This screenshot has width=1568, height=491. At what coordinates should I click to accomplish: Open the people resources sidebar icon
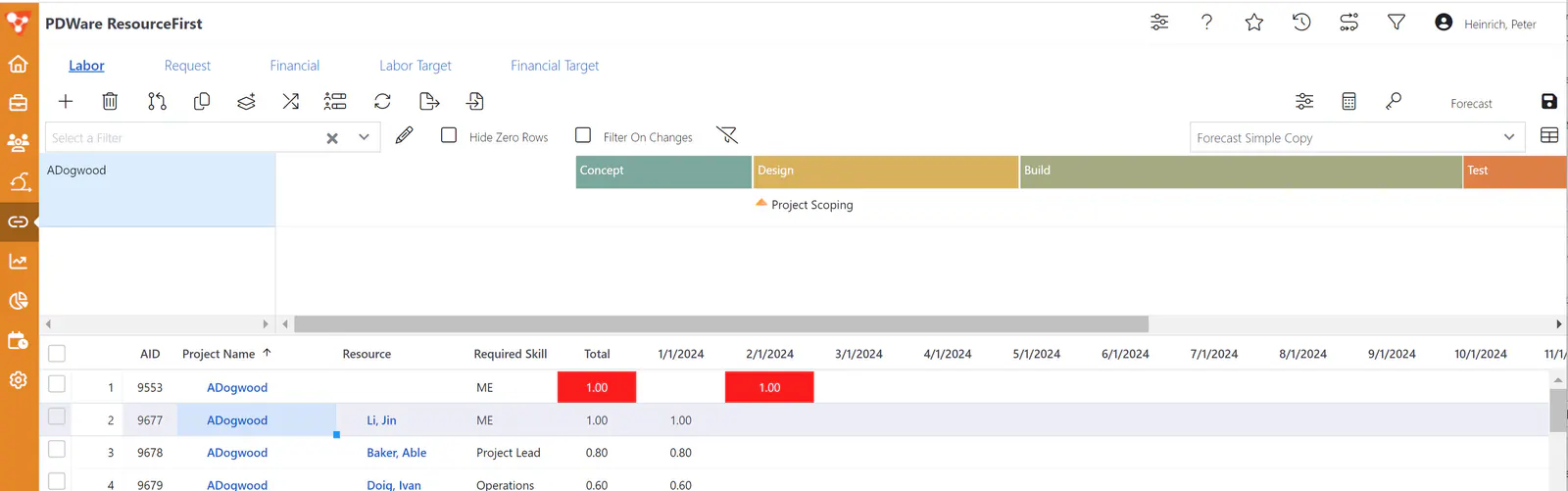click(18, 143)
